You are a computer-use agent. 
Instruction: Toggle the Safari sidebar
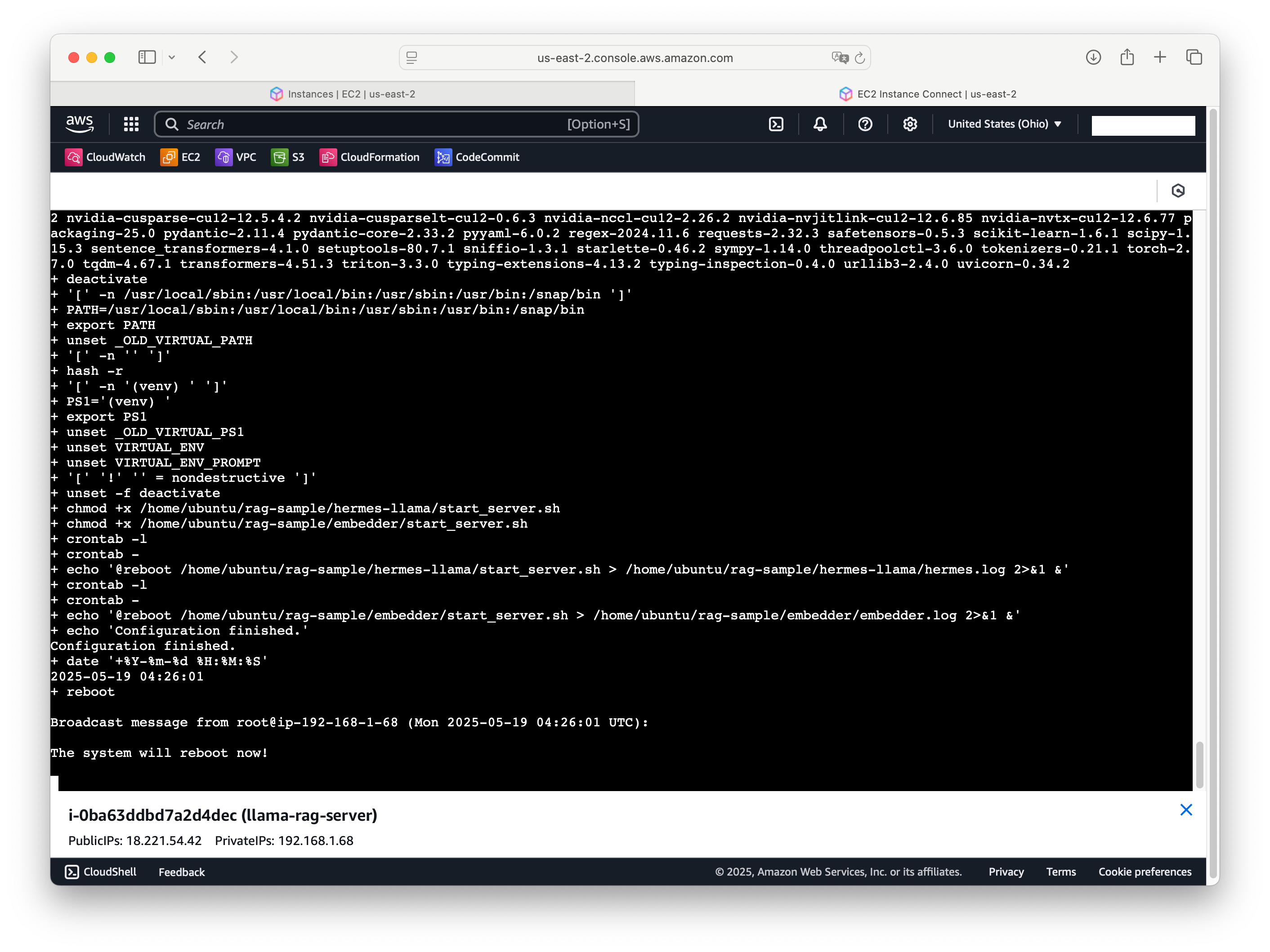pyautogui.click(x=147, y=57)
